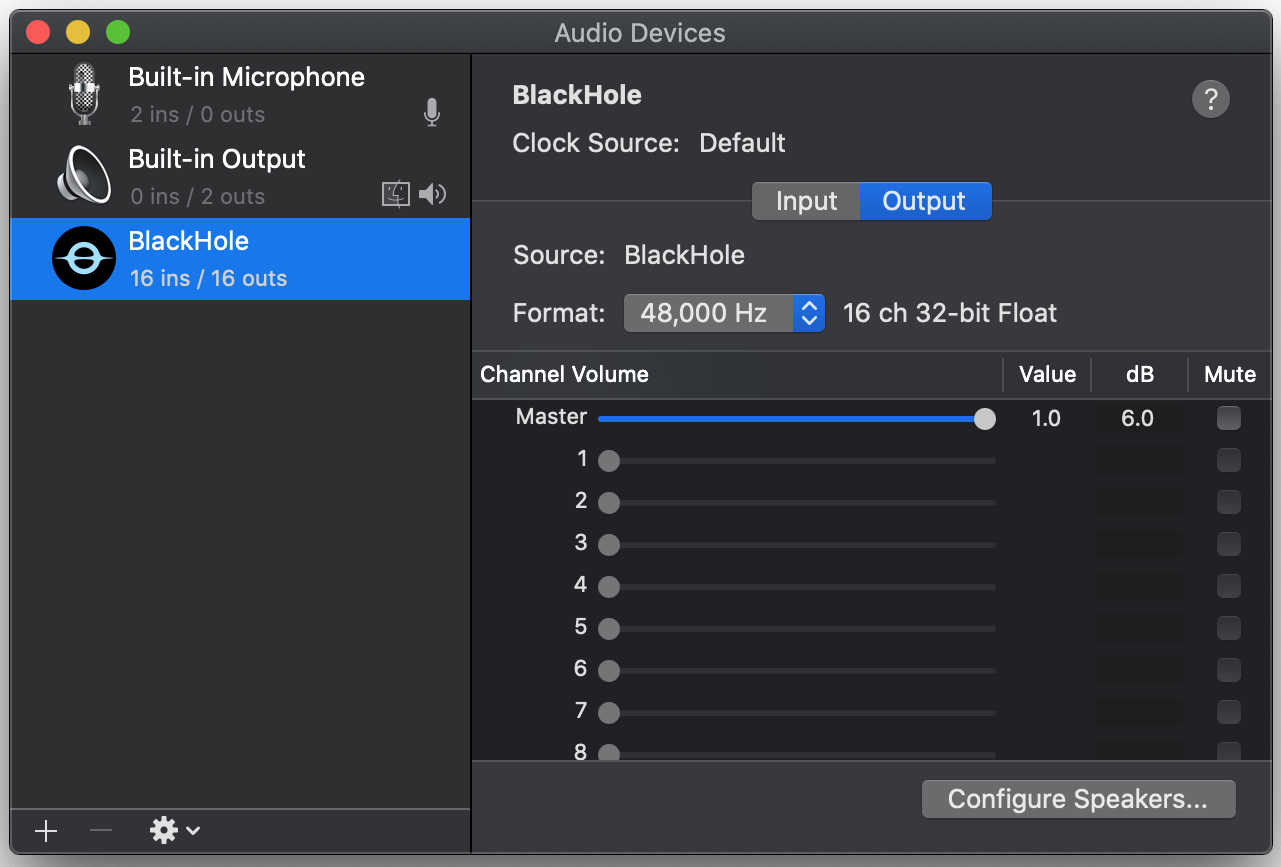Click the sound output speaker indicator icon

[x=433, y=194]
